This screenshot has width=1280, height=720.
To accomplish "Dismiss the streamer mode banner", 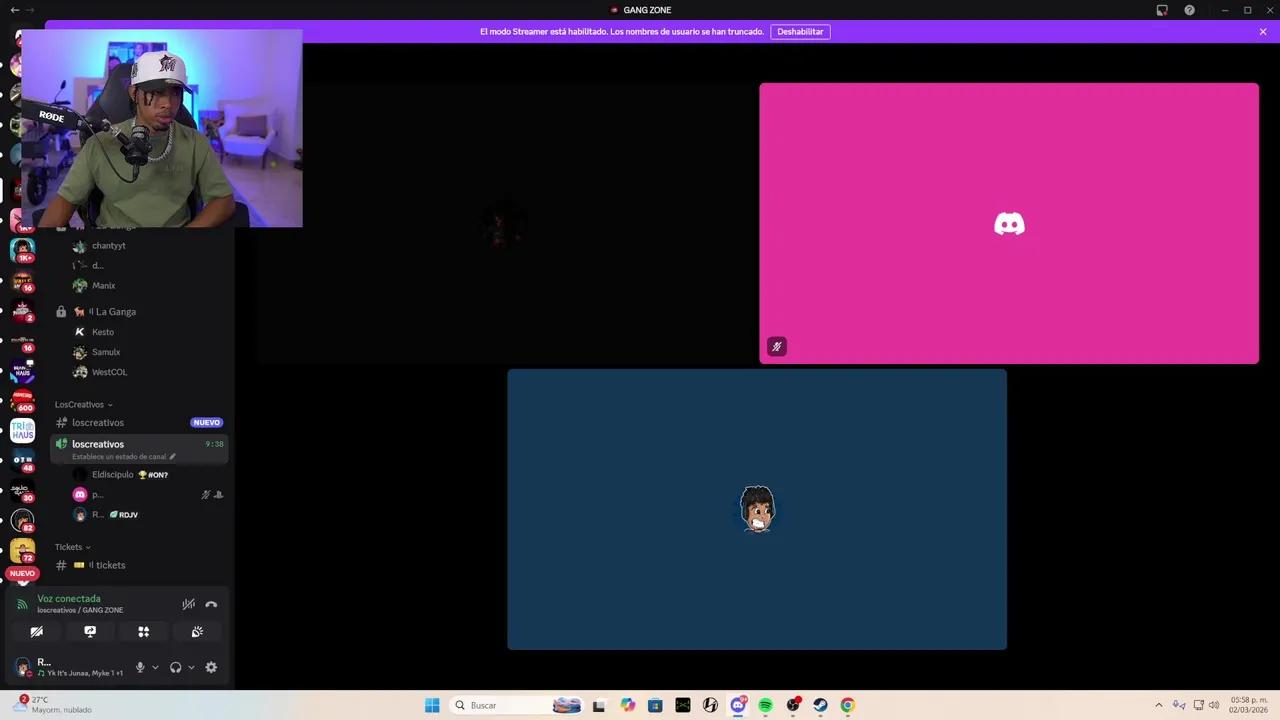I will (x=1263, y=32).
